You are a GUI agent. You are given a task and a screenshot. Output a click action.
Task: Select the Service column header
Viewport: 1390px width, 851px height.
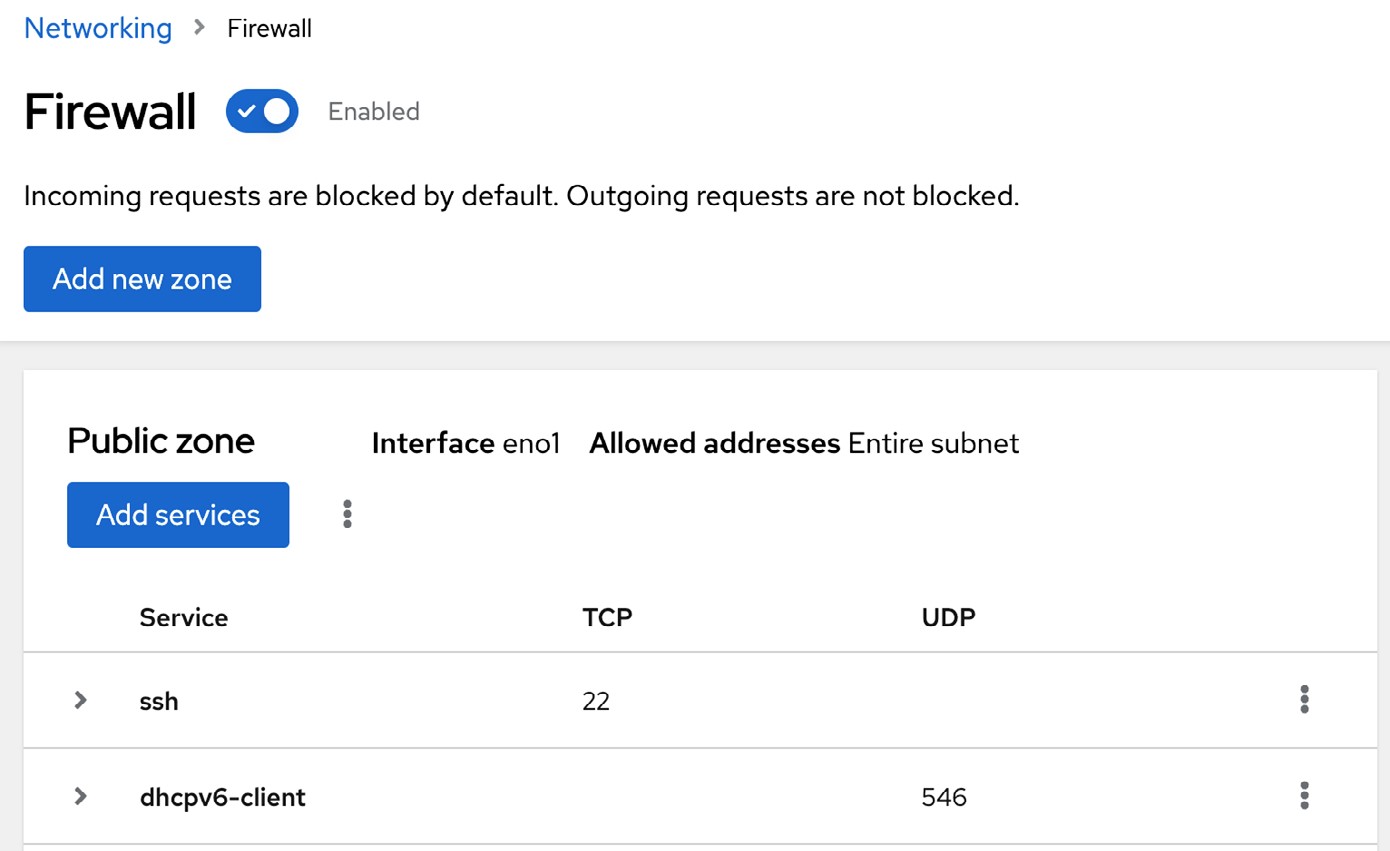click(183, 617)
